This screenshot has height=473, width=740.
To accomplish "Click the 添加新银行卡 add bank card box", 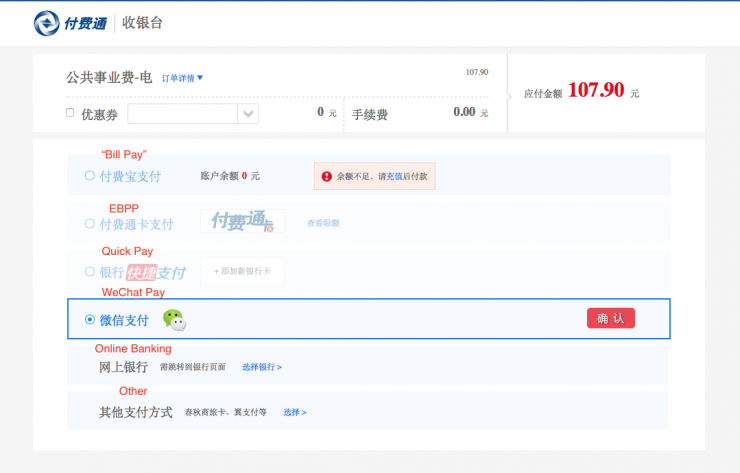I will (x=243, y=271).
